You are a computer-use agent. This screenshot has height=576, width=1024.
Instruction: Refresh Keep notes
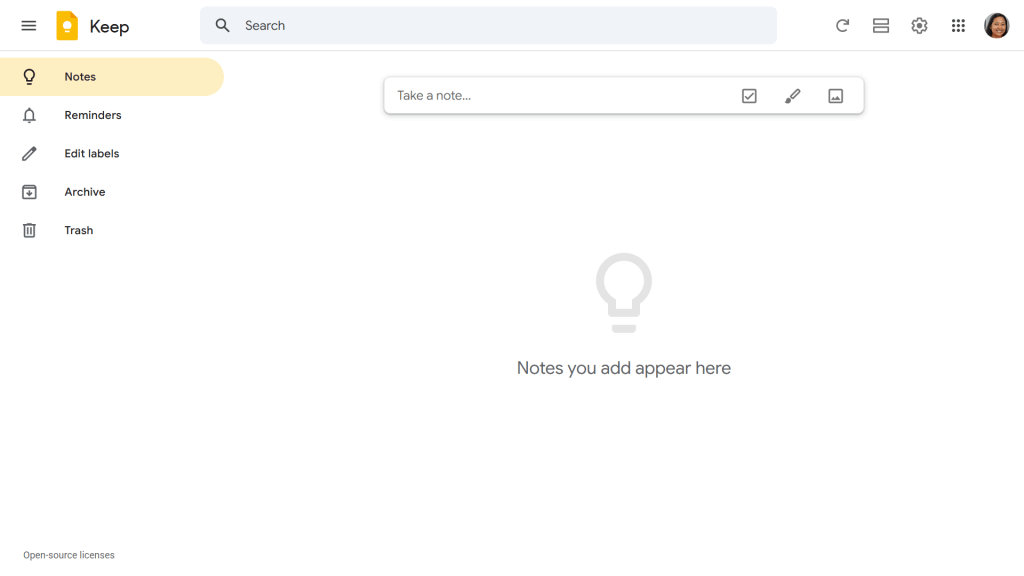click(842, 25)
